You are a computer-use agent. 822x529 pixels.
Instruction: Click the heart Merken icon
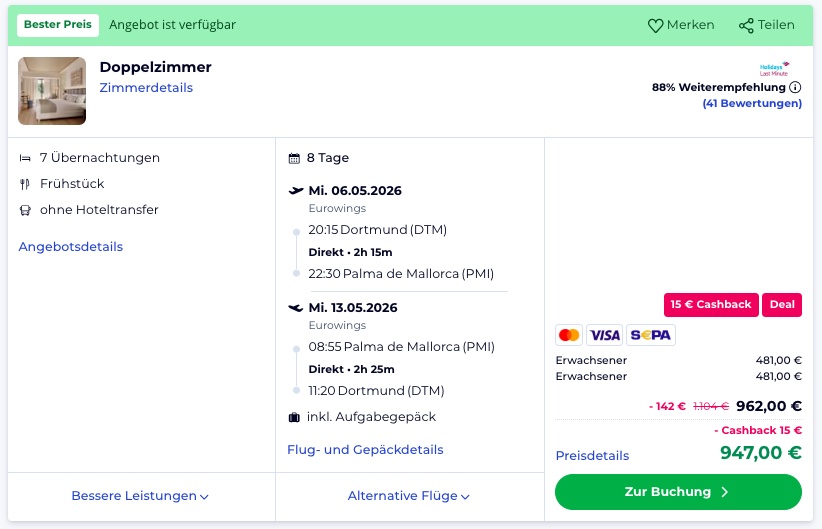pyautogui.click(x=655, y=25)
